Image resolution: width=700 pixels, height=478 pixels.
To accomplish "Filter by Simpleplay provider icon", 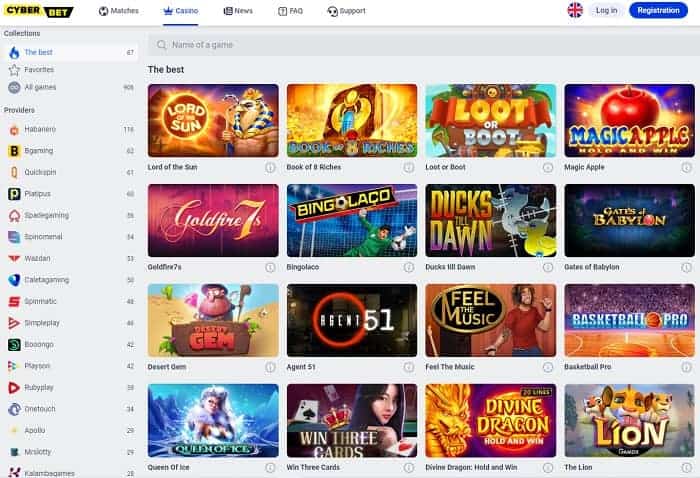I will pos(14,323).
